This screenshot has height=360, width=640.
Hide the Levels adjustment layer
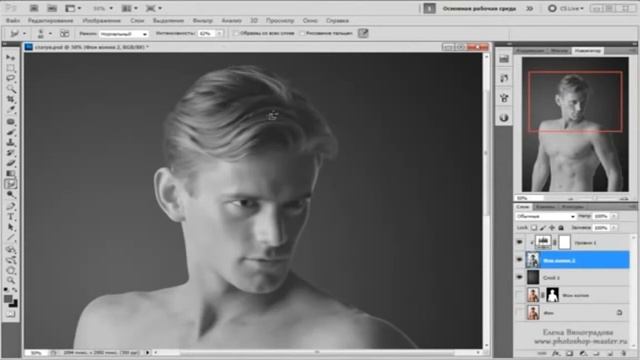(519, 242)
